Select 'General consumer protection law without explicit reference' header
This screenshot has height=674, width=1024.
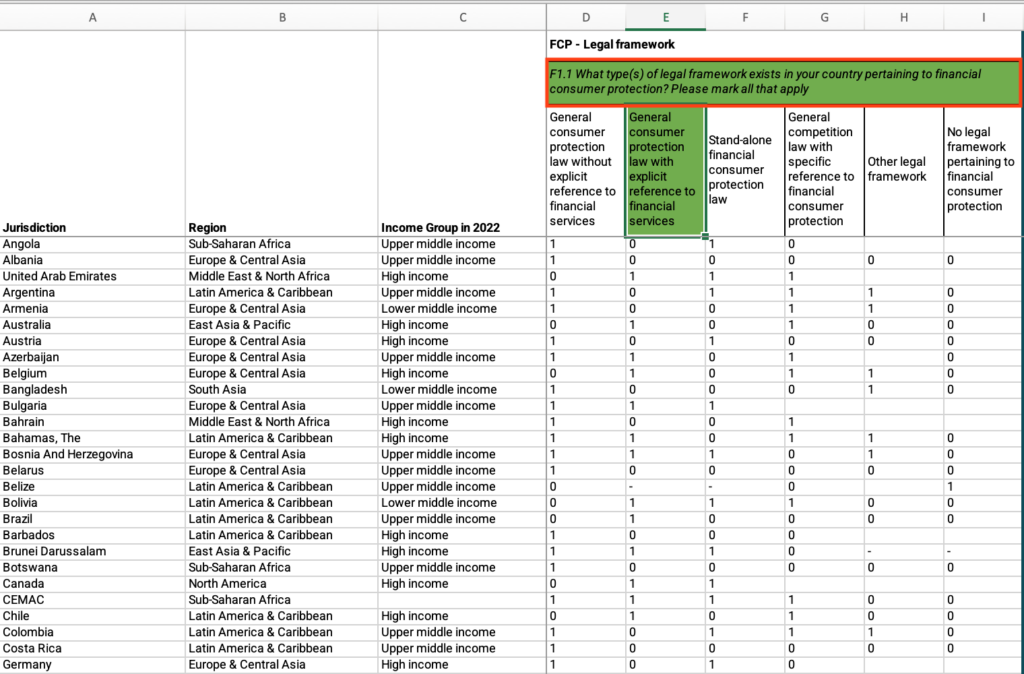click(x=586, y=171)
